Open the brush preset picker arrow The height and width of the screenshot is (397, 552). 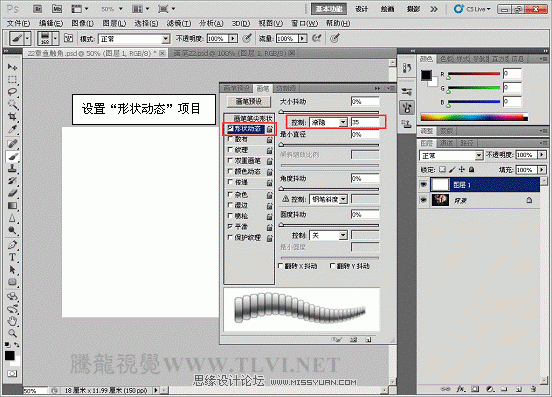pyautogui.click(x=55, y=38)
